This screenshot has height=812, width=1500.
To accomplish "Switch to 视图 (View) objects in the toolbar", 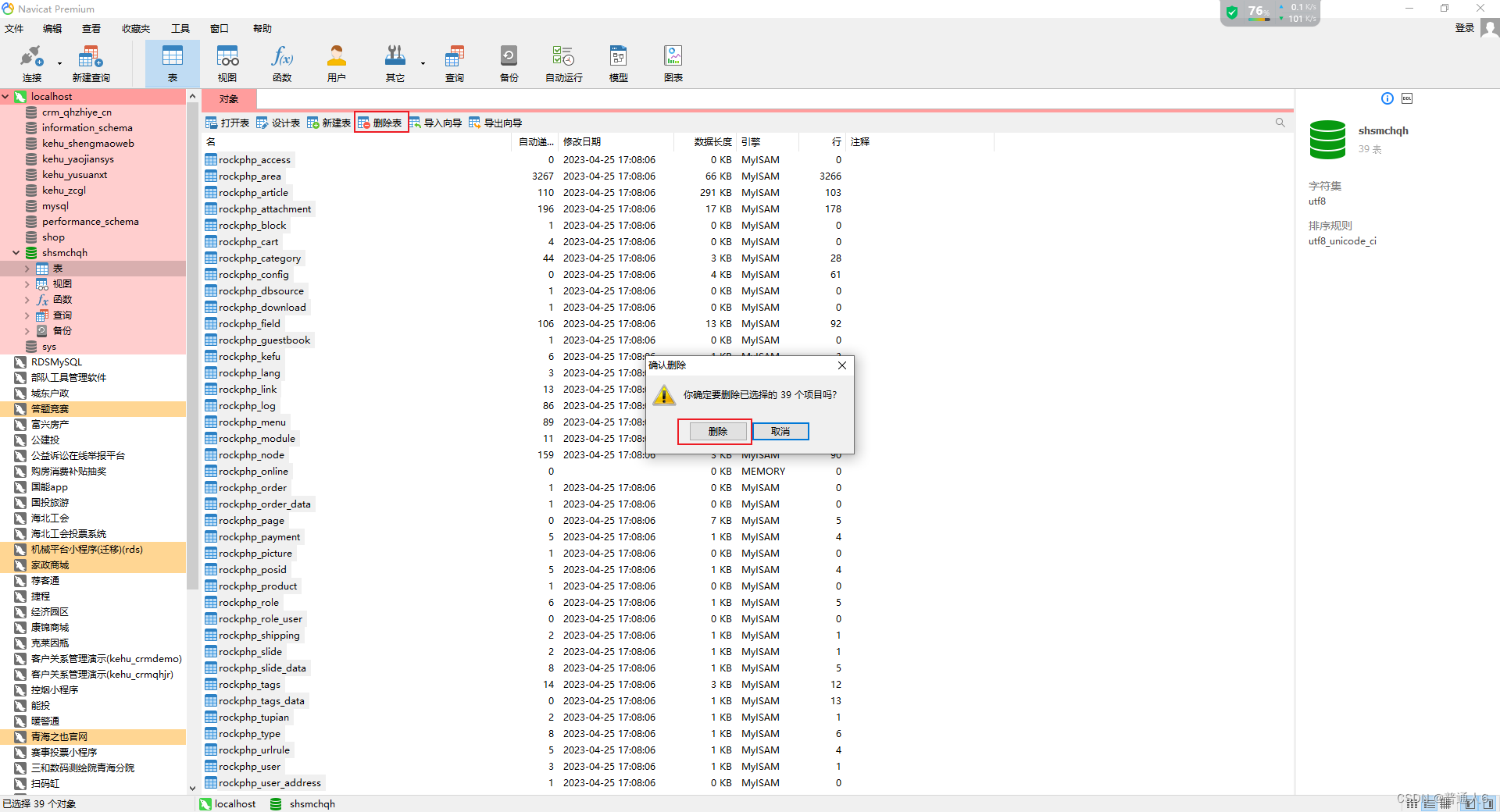I will pyautogui.click(x=227, y=63).
